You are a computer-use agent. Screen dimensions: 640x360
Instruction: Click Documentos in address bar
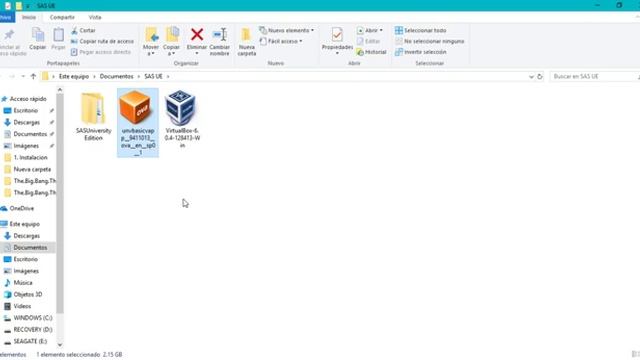(x=117, y=76)
